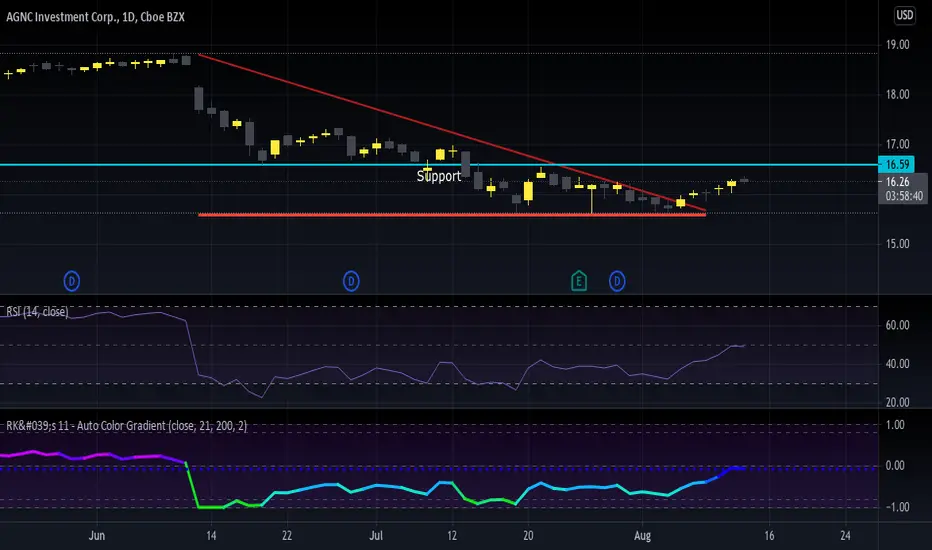
Task: Click the D dividend marker near August
Action: tap(617, 281)
